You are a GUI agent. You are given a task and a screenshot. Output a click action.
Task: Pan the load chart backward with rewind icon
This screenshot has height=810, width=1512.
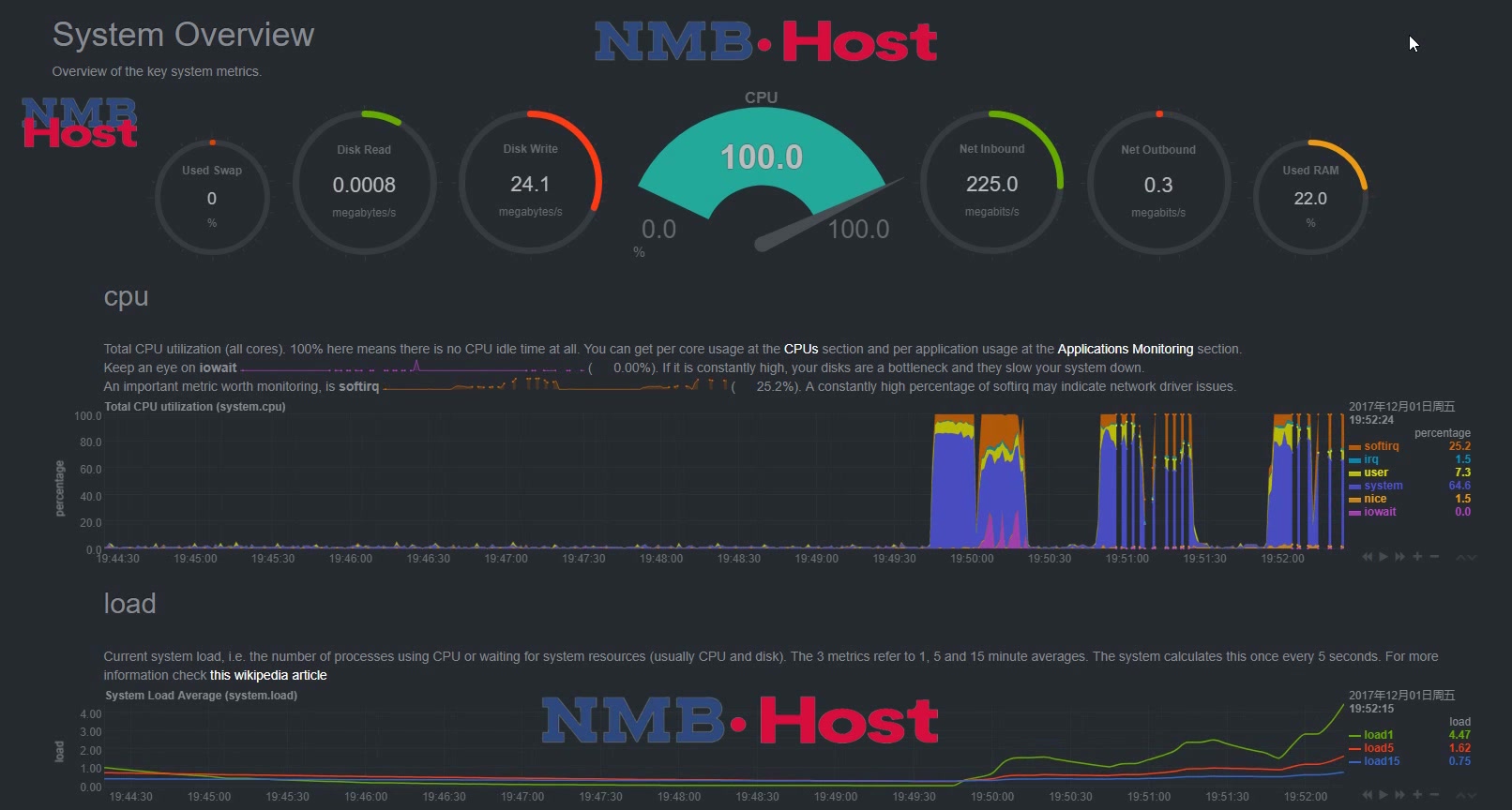click(x=1368, y=795)
